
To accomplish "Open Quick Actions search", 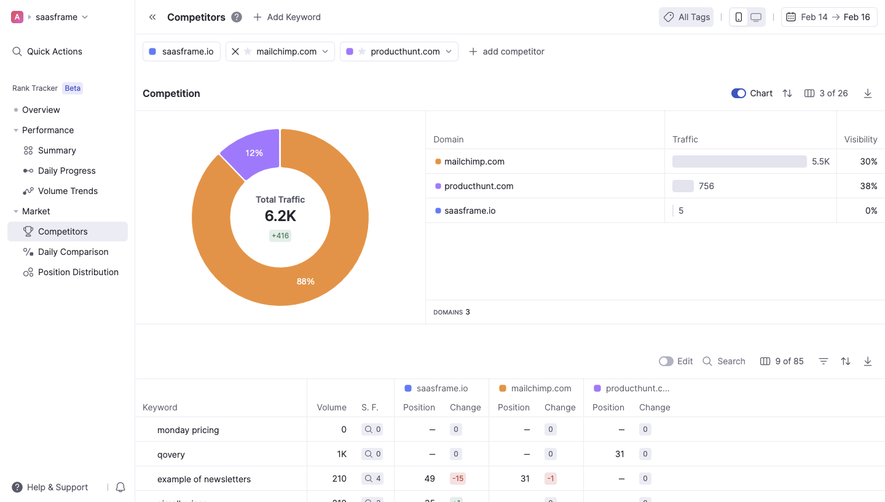I will (47, 51).
